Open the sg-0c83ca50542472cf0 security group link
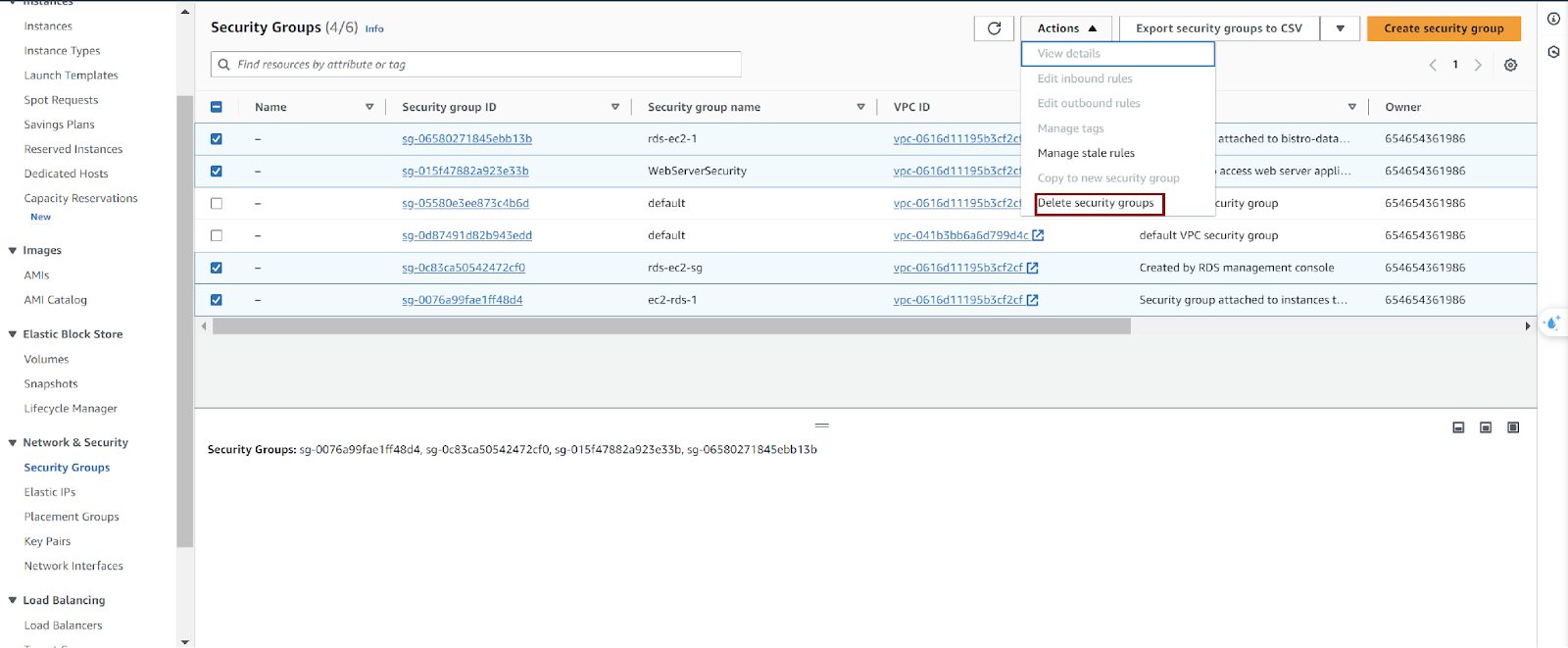 pyautogui.click(x=463, y=268)
